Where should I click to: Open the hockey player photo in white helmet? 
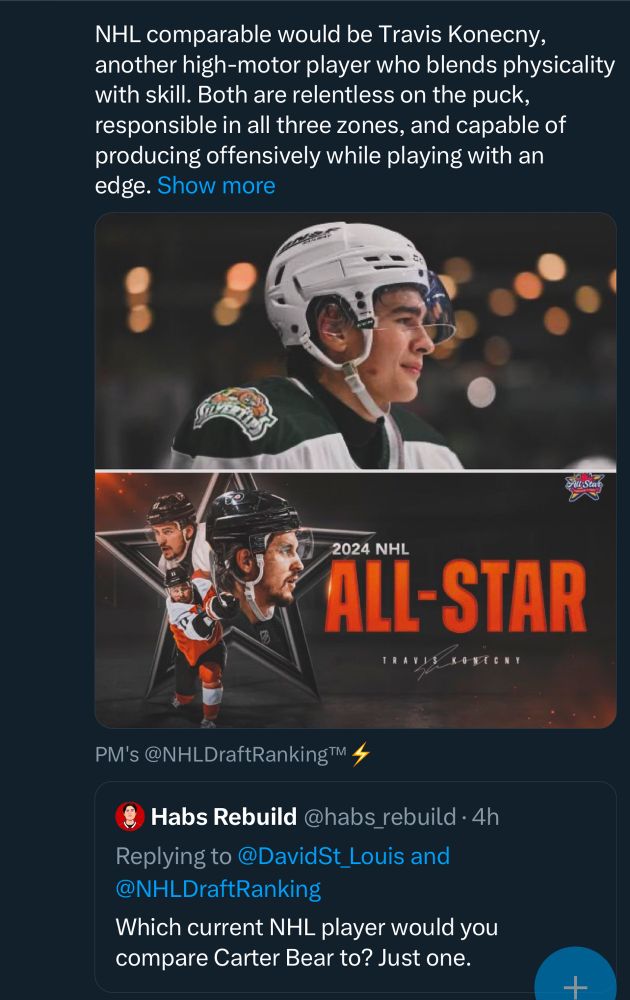point(355,340)
